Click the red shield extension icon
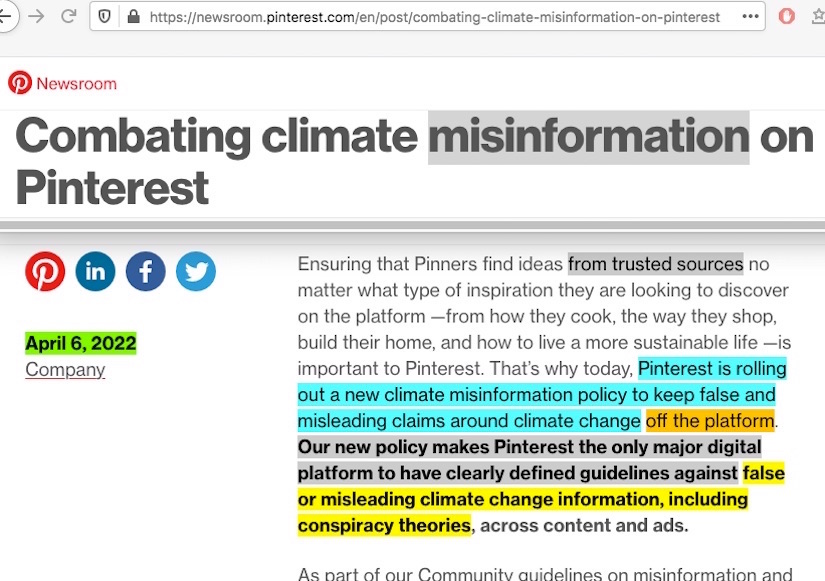This screenshot has width=825, height=581. click(788, 16)
